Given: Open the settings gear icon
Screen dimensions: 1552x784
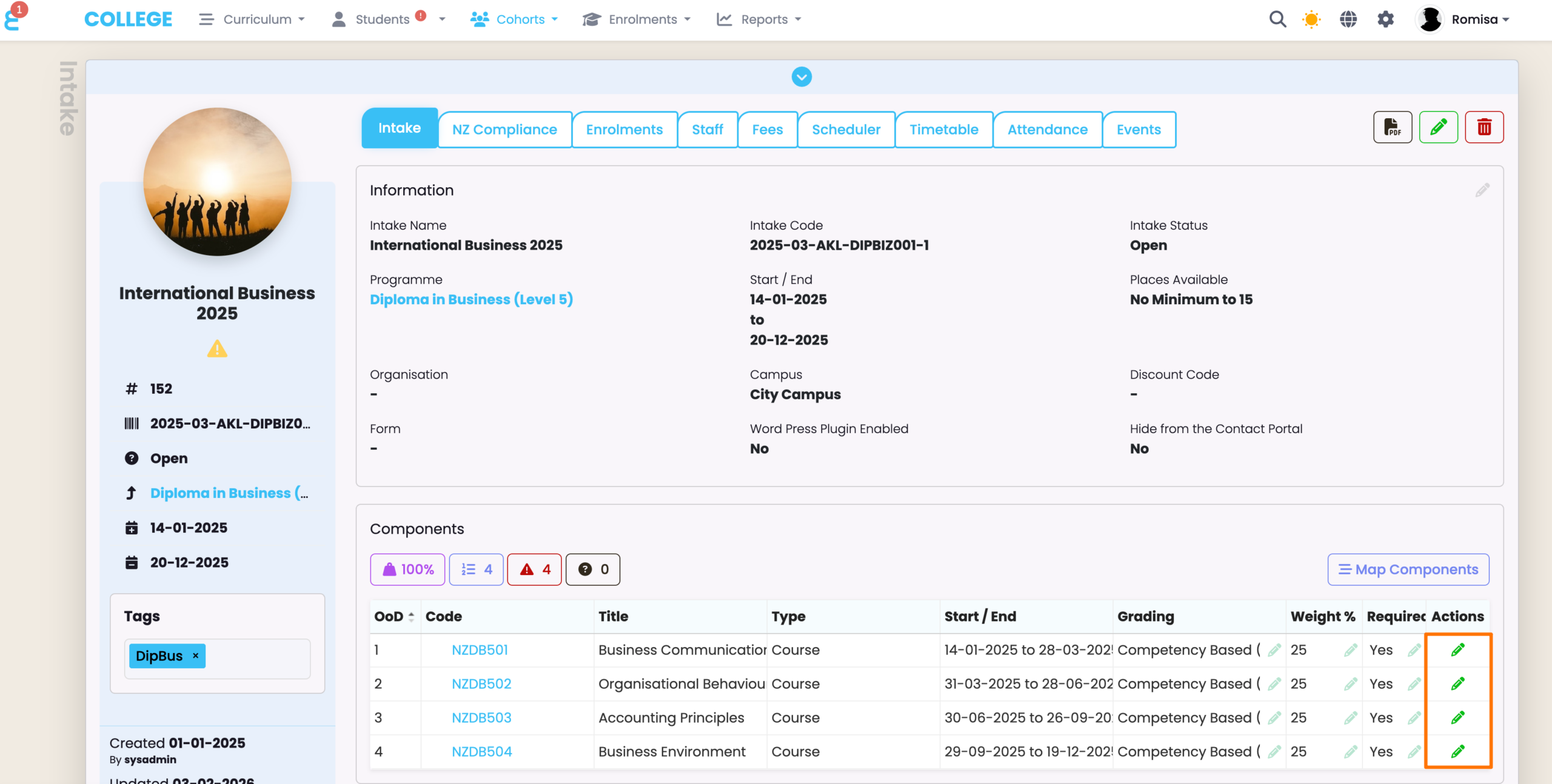Looking at the screenshot, I should [x=1385, y=19].
